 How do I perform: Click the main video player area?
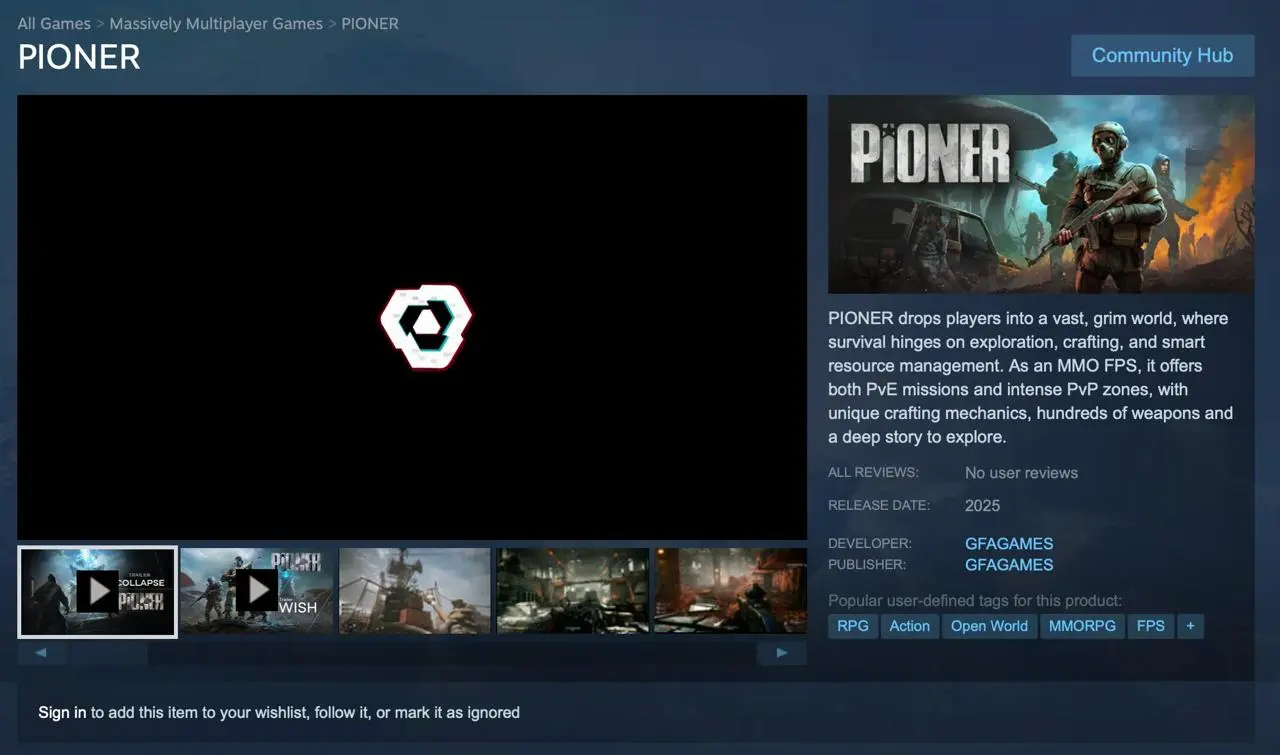click(412, 317)
